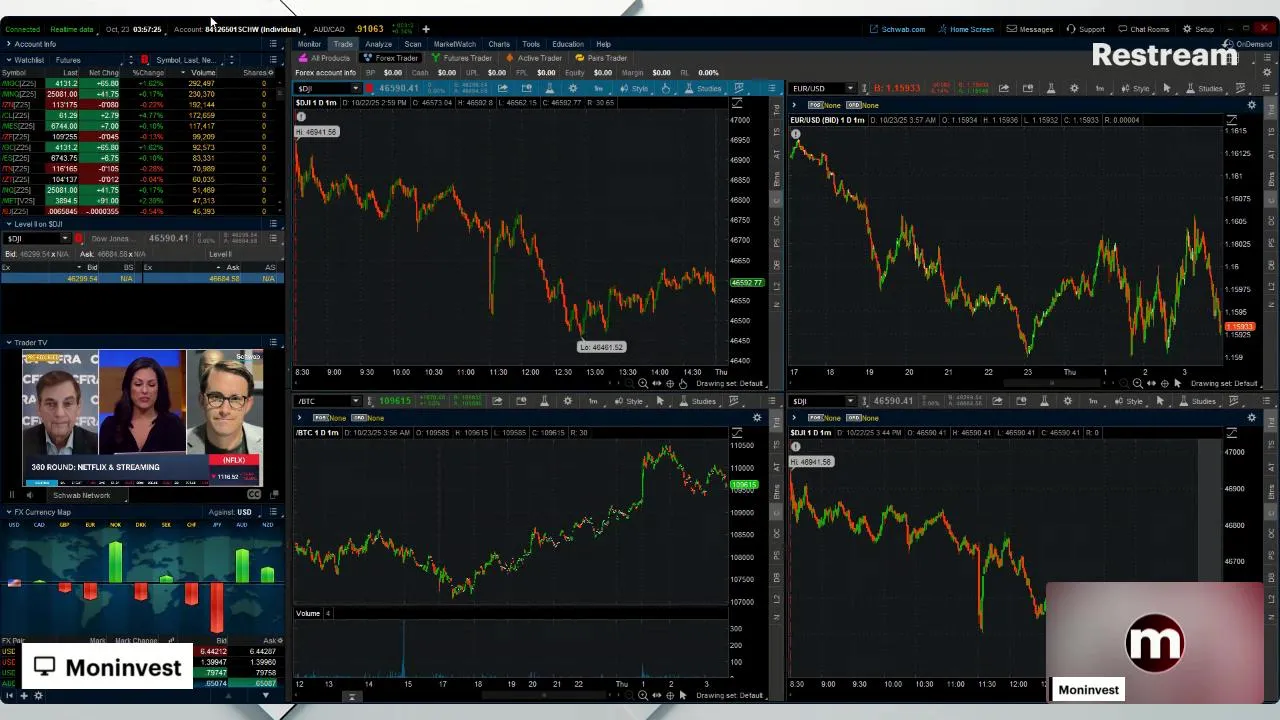Viewport: 1280px width, 720px height.
Task: Click Share icon on top-left $DJI chart
Action: pyautogui.click(x=502, y=89)
